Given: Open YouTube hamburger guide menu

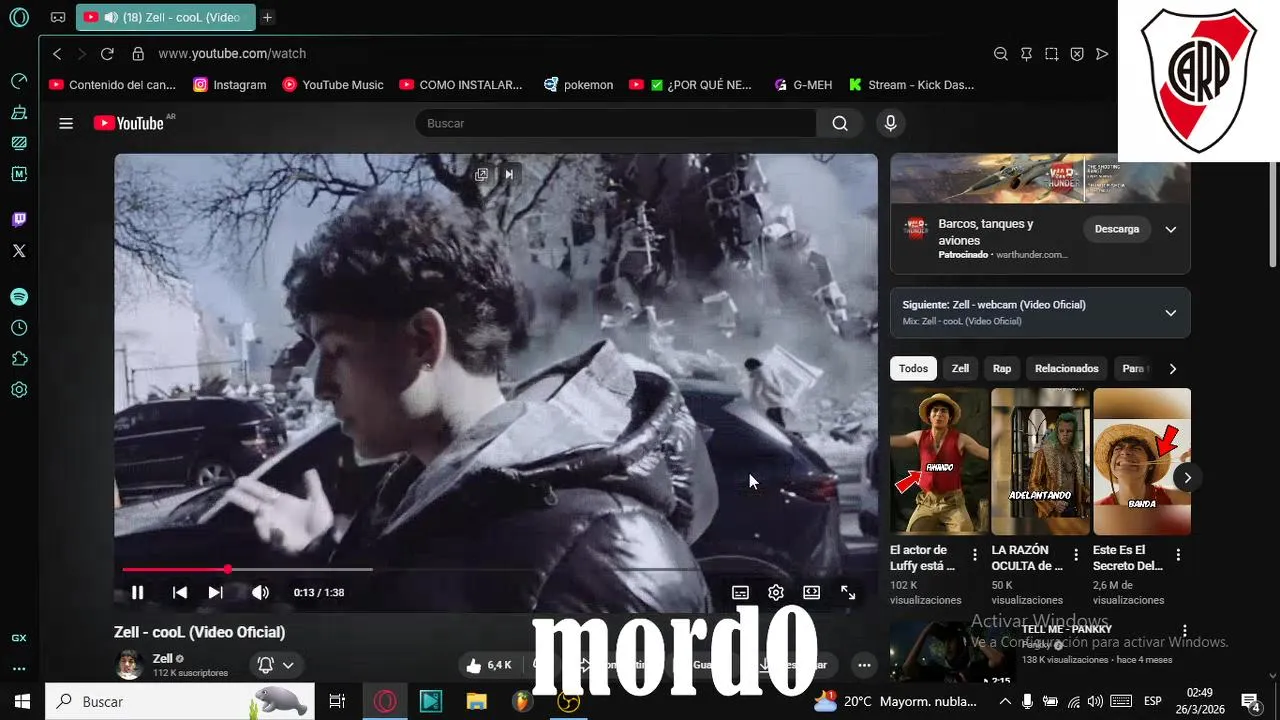Looking at the screenshot, I should tap(66, 124).
